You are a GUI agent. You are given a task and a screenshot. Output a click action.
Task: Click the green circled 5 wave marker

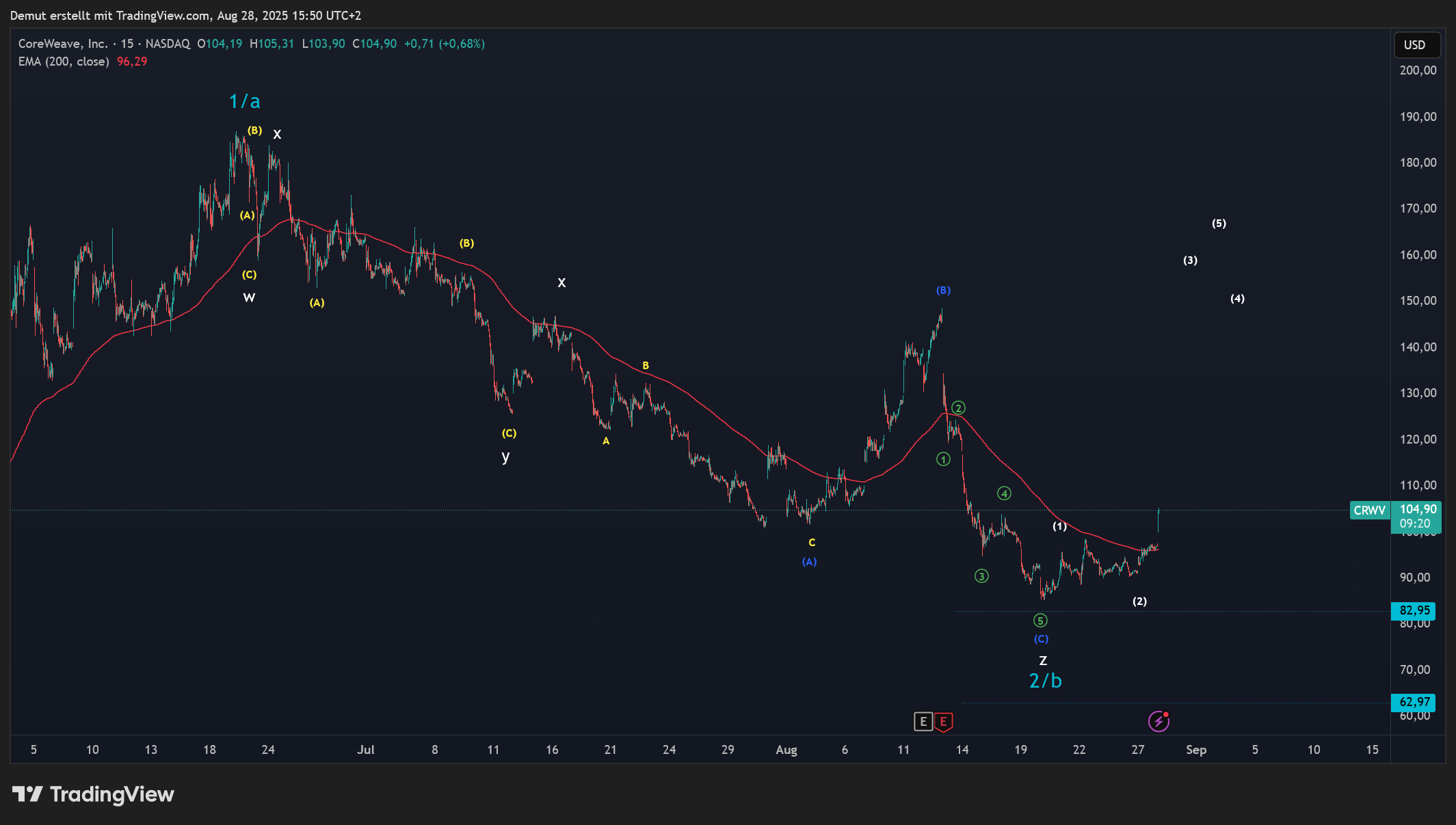(x=1040, y=621)
